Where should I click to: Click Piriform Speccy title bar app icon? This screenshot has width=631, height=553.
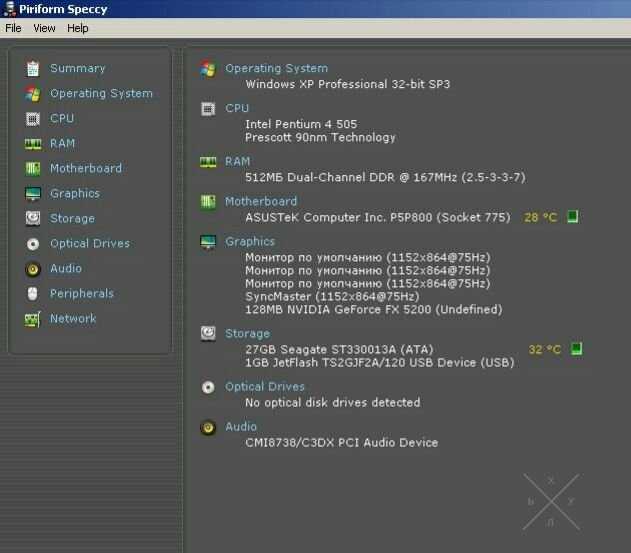pos(9,9)
